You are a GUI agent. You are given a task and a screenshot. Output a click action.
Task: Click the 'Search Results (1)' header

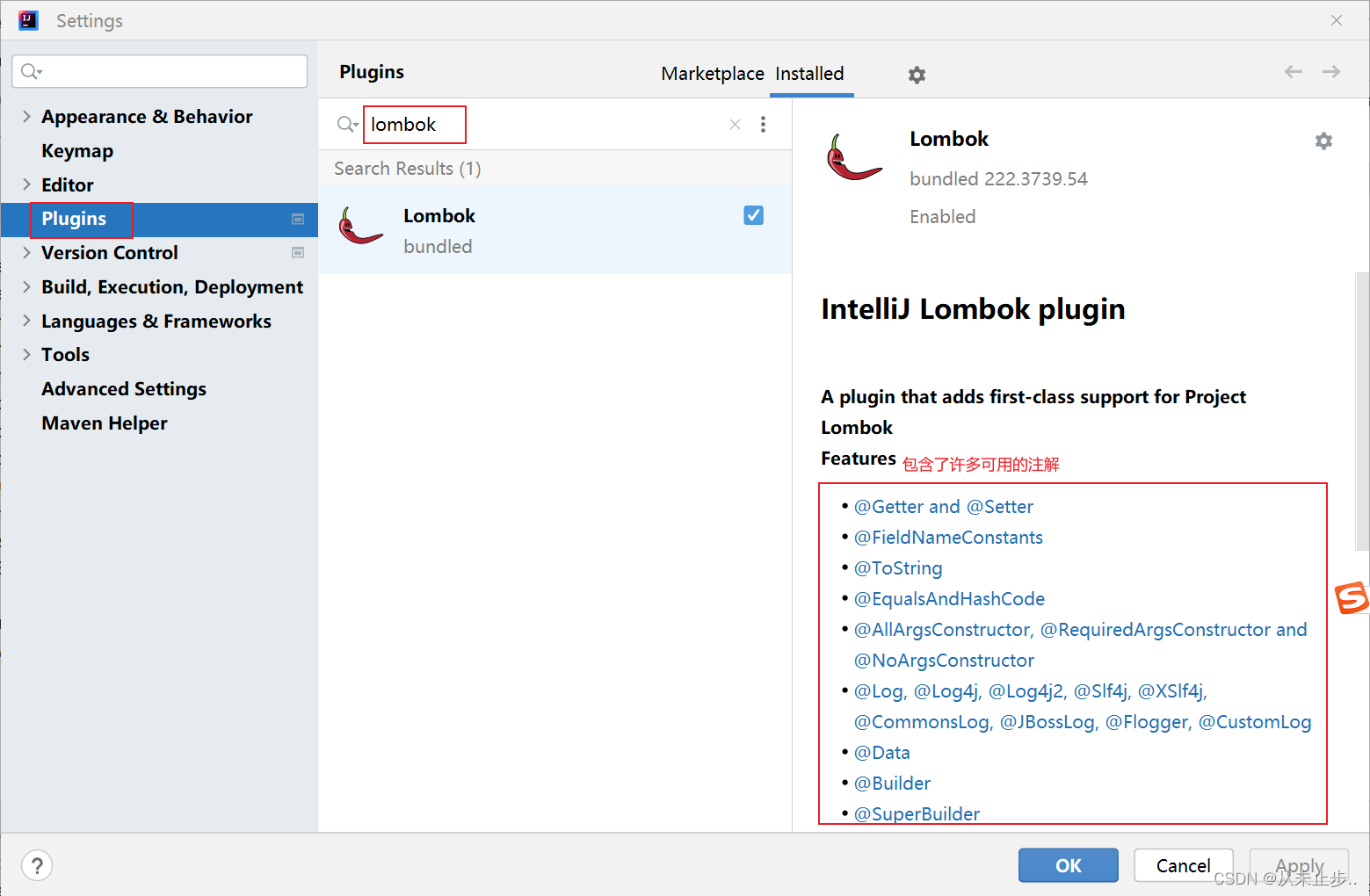408,169
